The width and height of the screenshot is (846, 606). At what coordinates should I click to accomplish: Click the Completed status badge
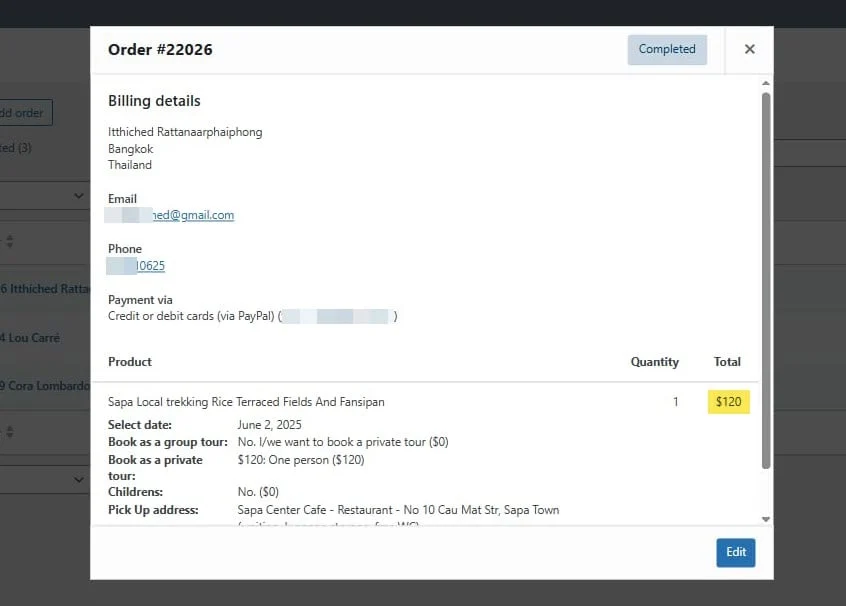coord(667,49)
